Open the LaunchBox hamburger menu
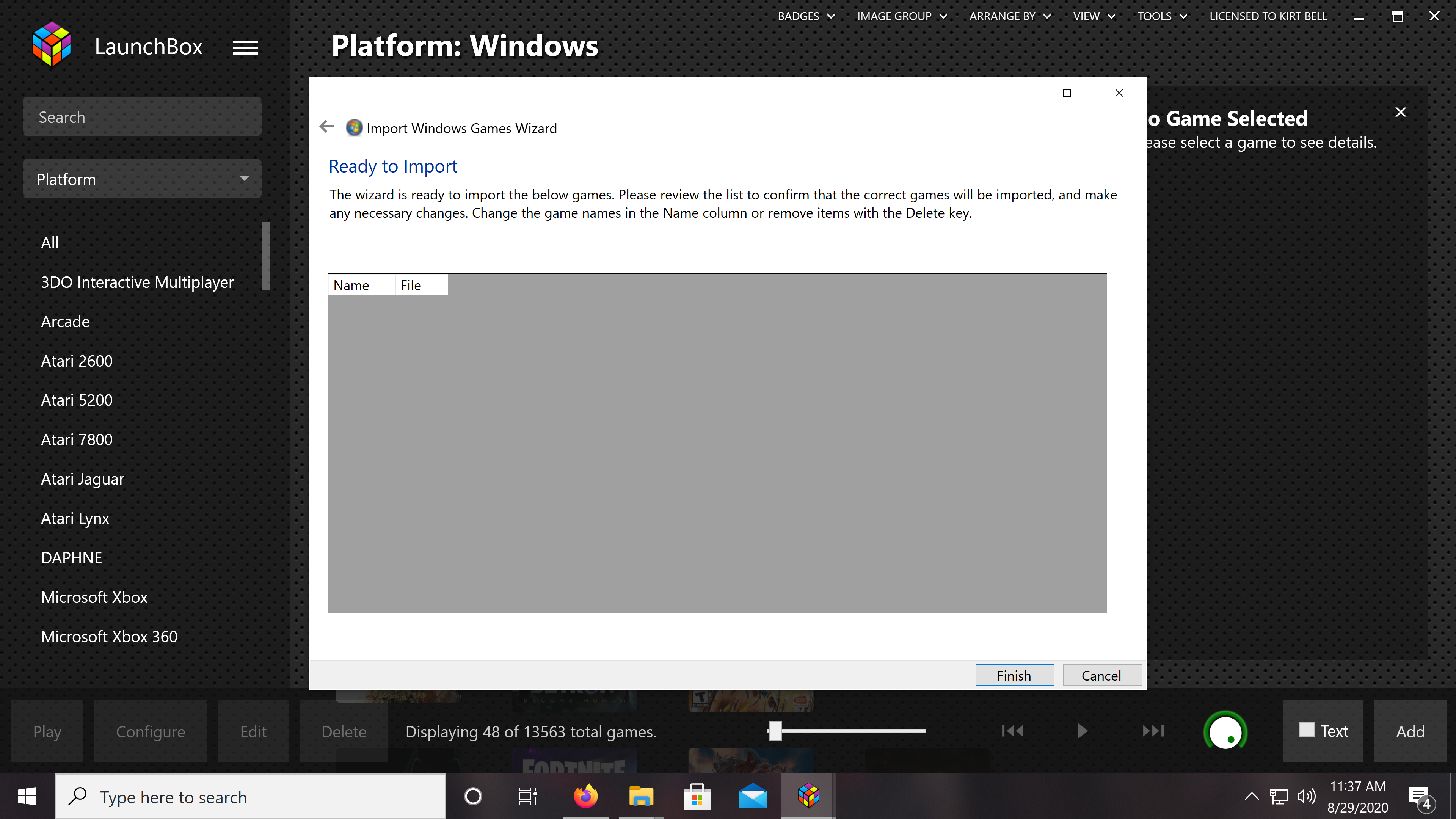Image resolution: width=1456 pixels, height=819 pixels. pyautogui.click(x=245, y=47)
